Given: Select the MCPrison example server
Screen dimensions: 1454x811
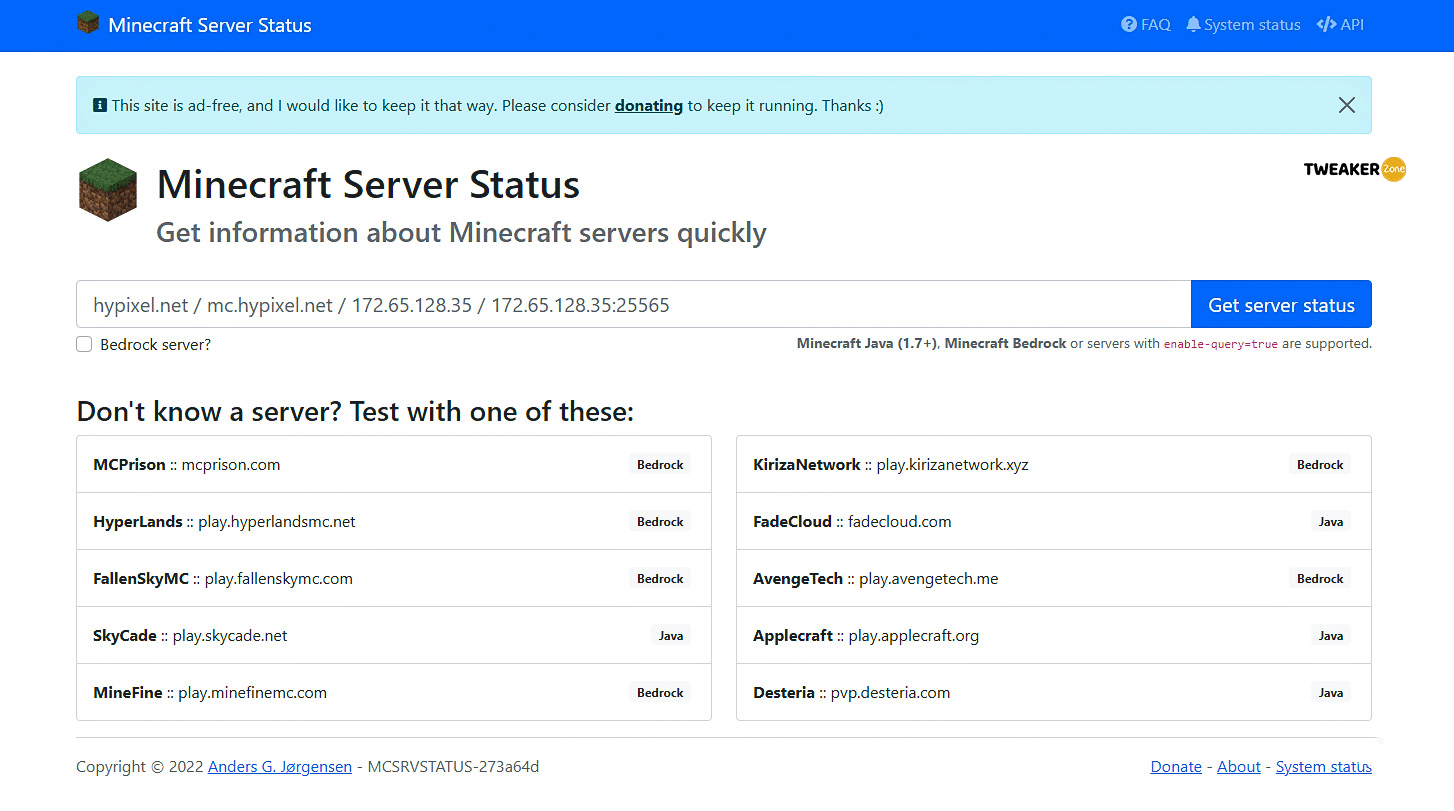Looking at the screenshot, I should click(x=393, y=464).
